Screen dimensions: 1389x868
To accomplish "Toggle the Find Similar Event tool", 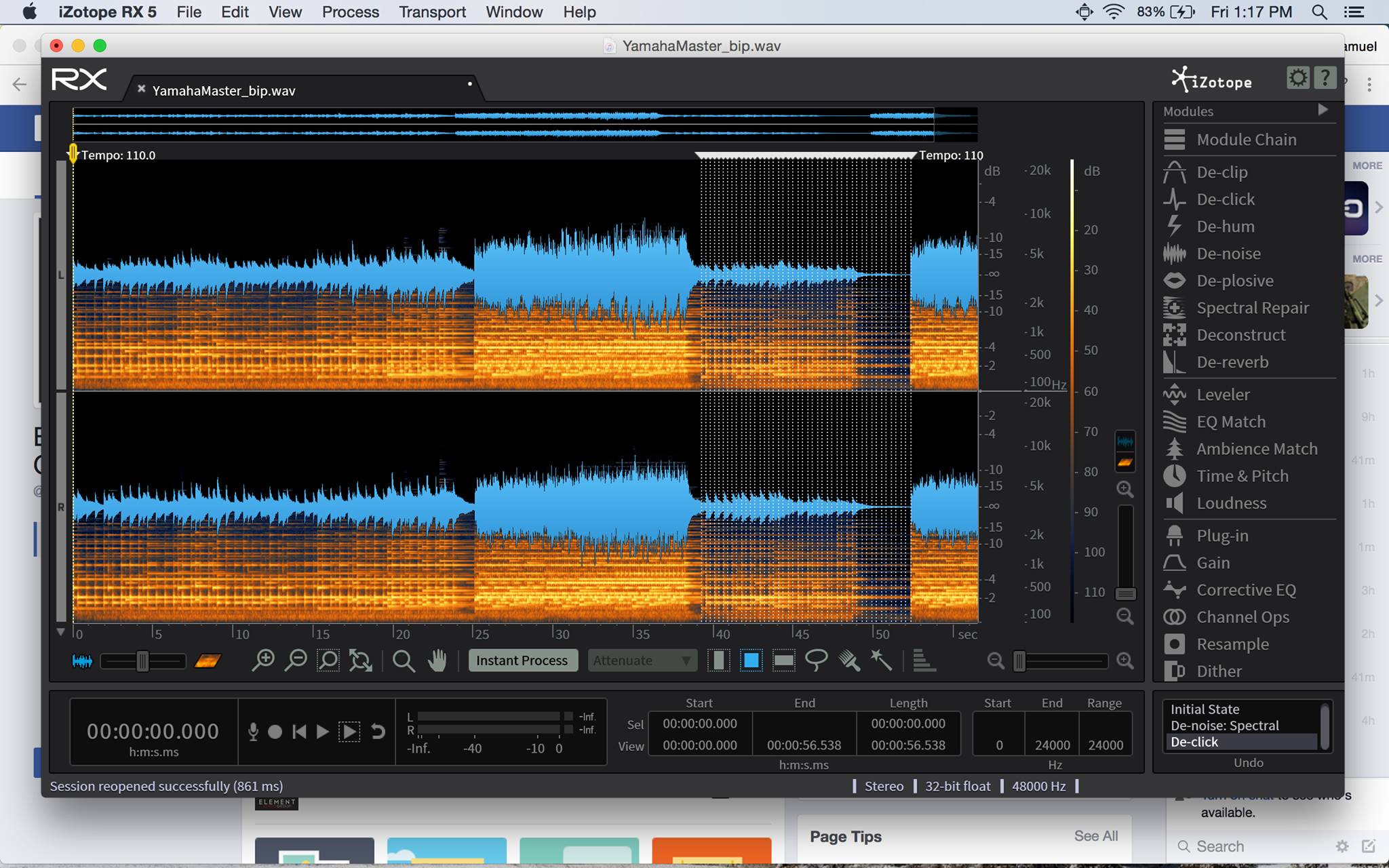I will 924,660.
